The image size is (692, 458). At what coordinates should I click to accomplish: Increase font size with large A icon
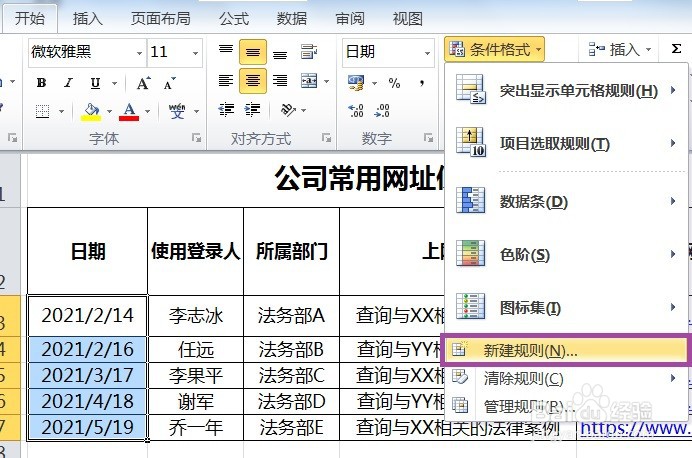143,83
